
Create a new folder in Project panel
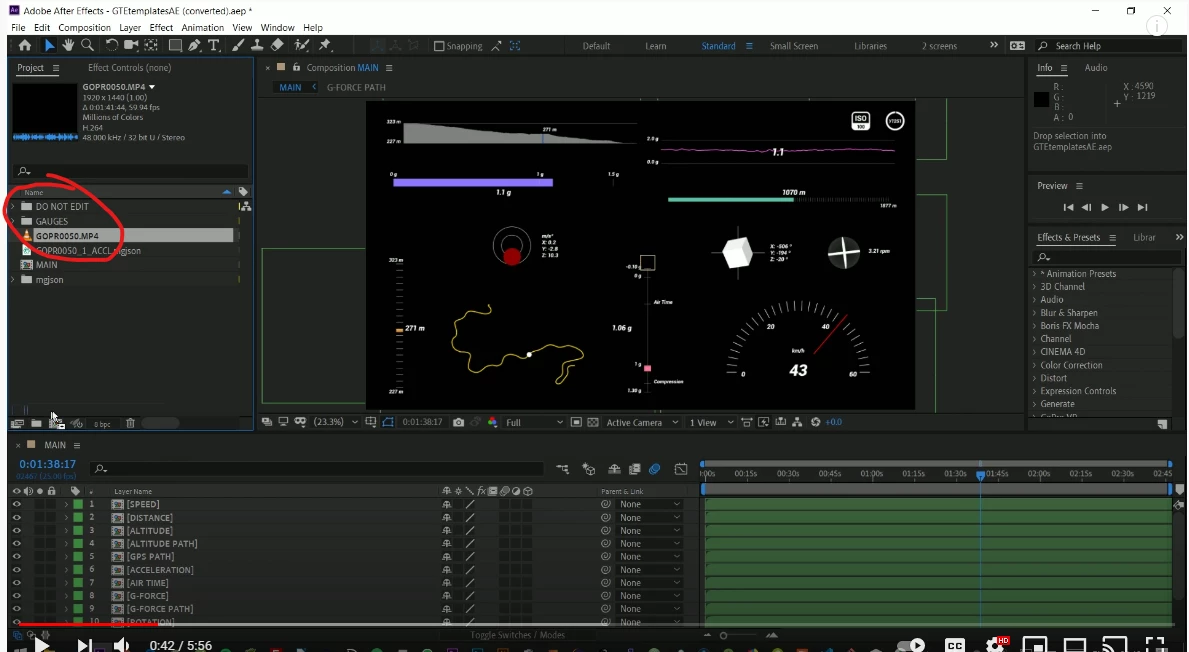click(36, 423)
